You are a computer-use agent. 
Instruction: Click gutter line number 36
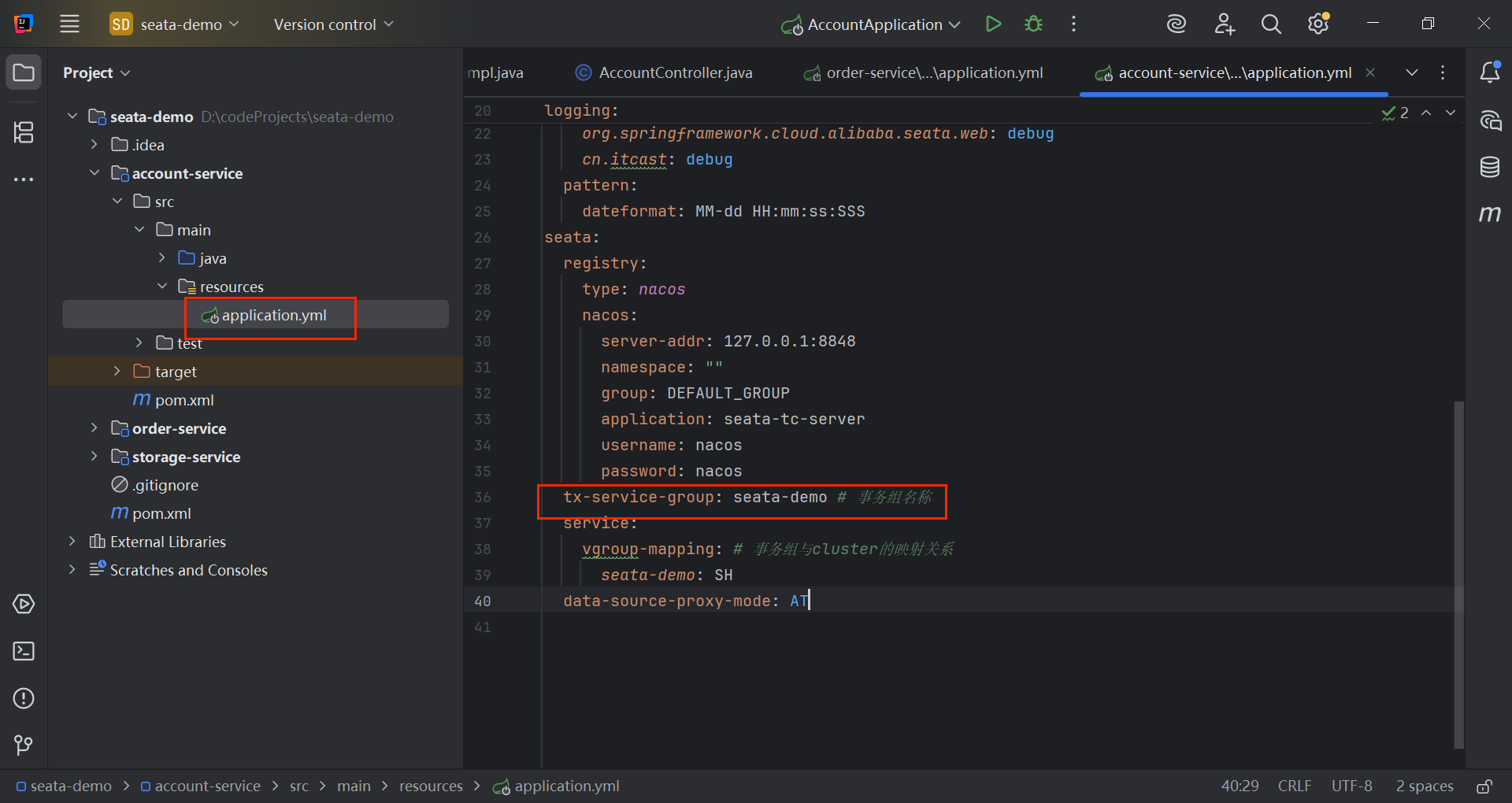tap(483, 498)
